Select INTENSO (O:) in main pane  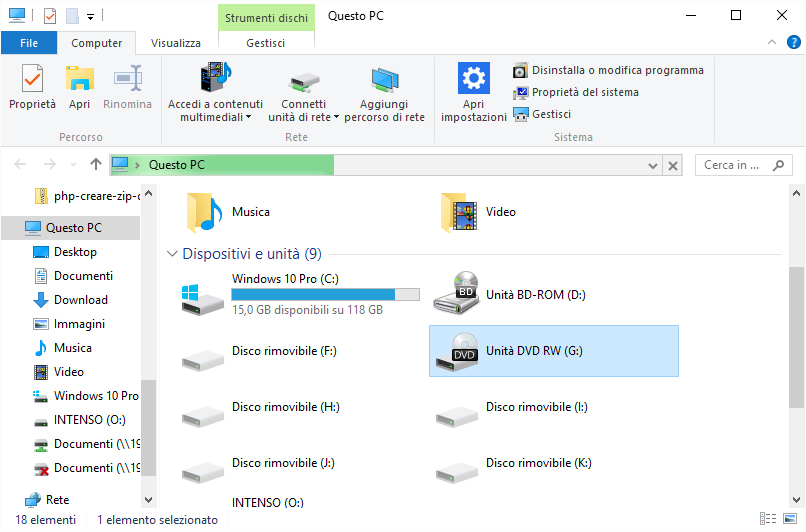point(268,502)
